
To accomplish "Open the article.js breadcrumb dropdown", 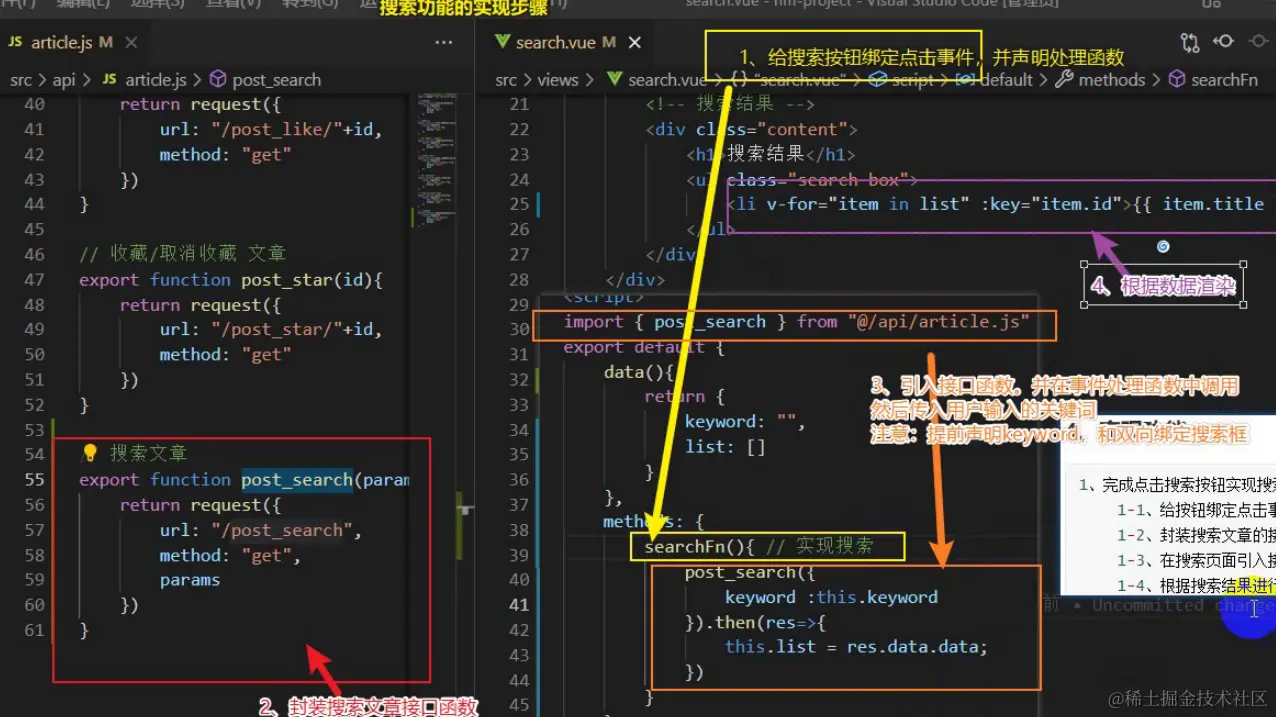I will click(156, 80).
